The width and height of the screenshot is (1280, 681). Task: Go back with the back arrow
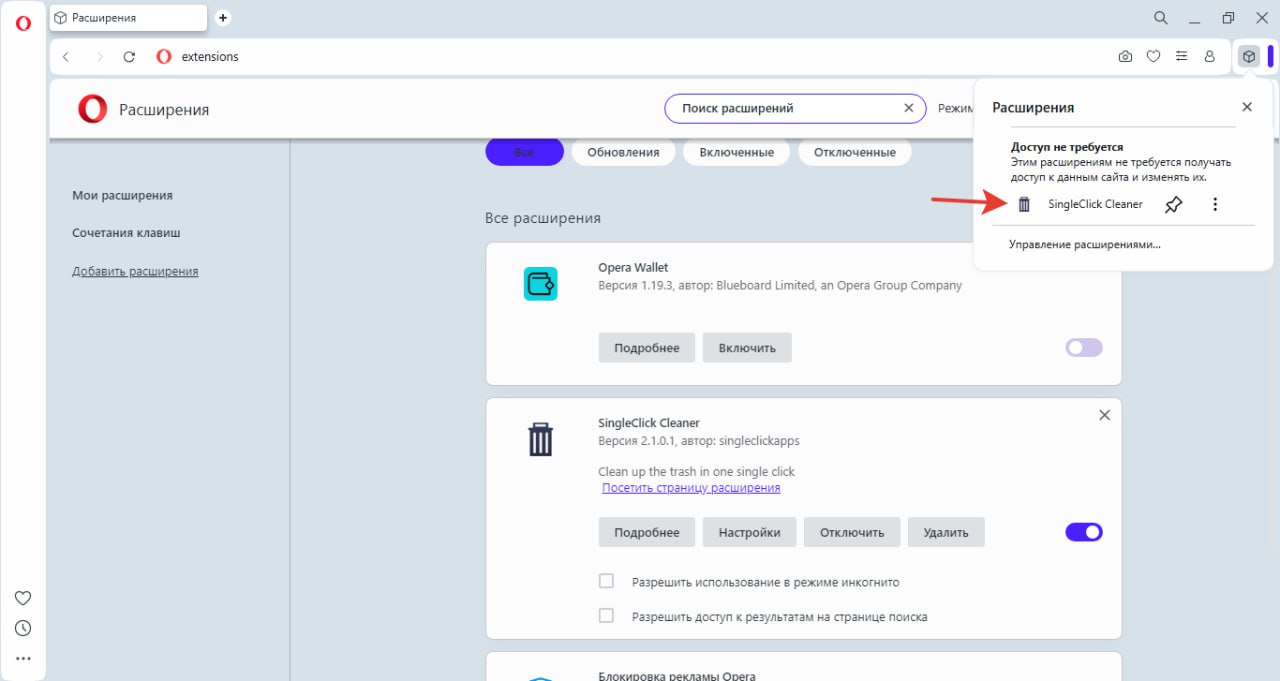tap(66, 57)
